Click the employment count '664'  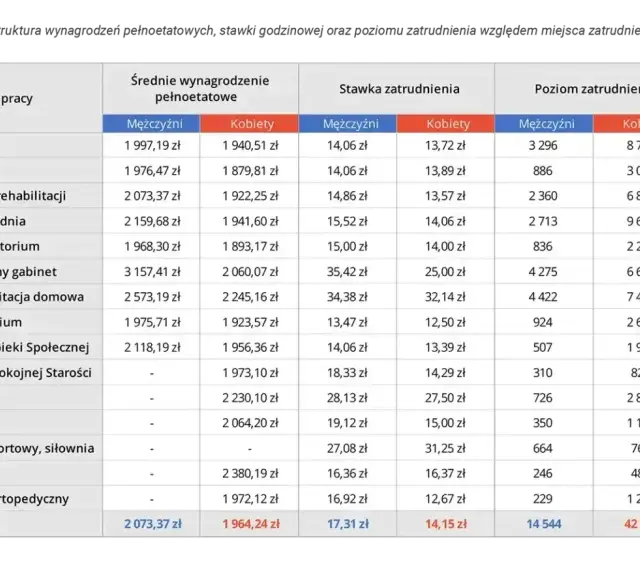click(x=542, y=449)
